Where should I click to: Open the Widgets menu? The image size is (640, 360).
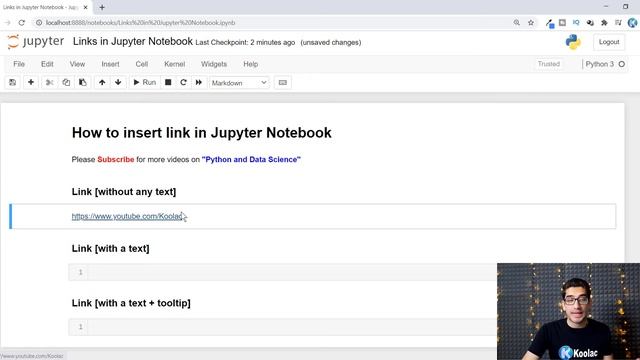pos(214,64)
